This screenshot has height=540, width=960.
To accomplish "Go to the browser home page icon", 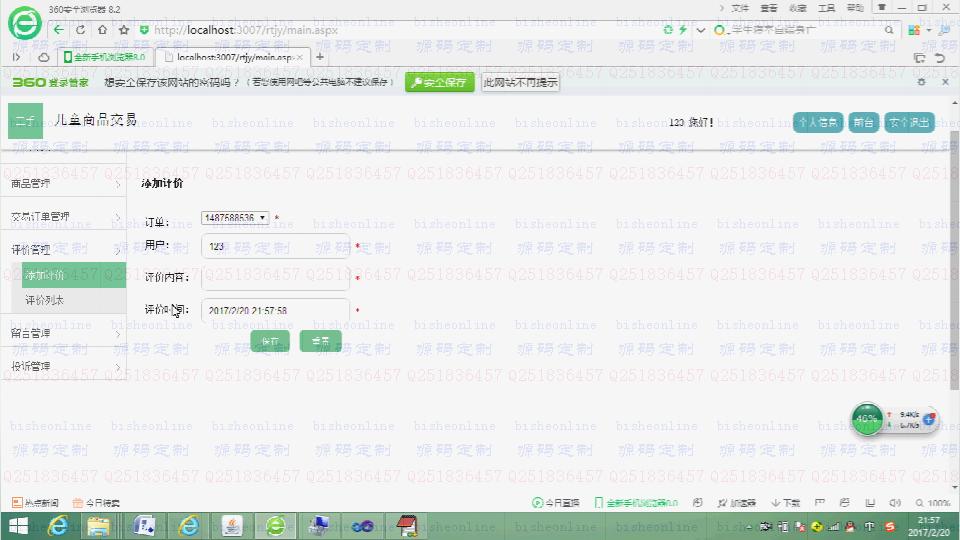I will [x=102, y=29].
